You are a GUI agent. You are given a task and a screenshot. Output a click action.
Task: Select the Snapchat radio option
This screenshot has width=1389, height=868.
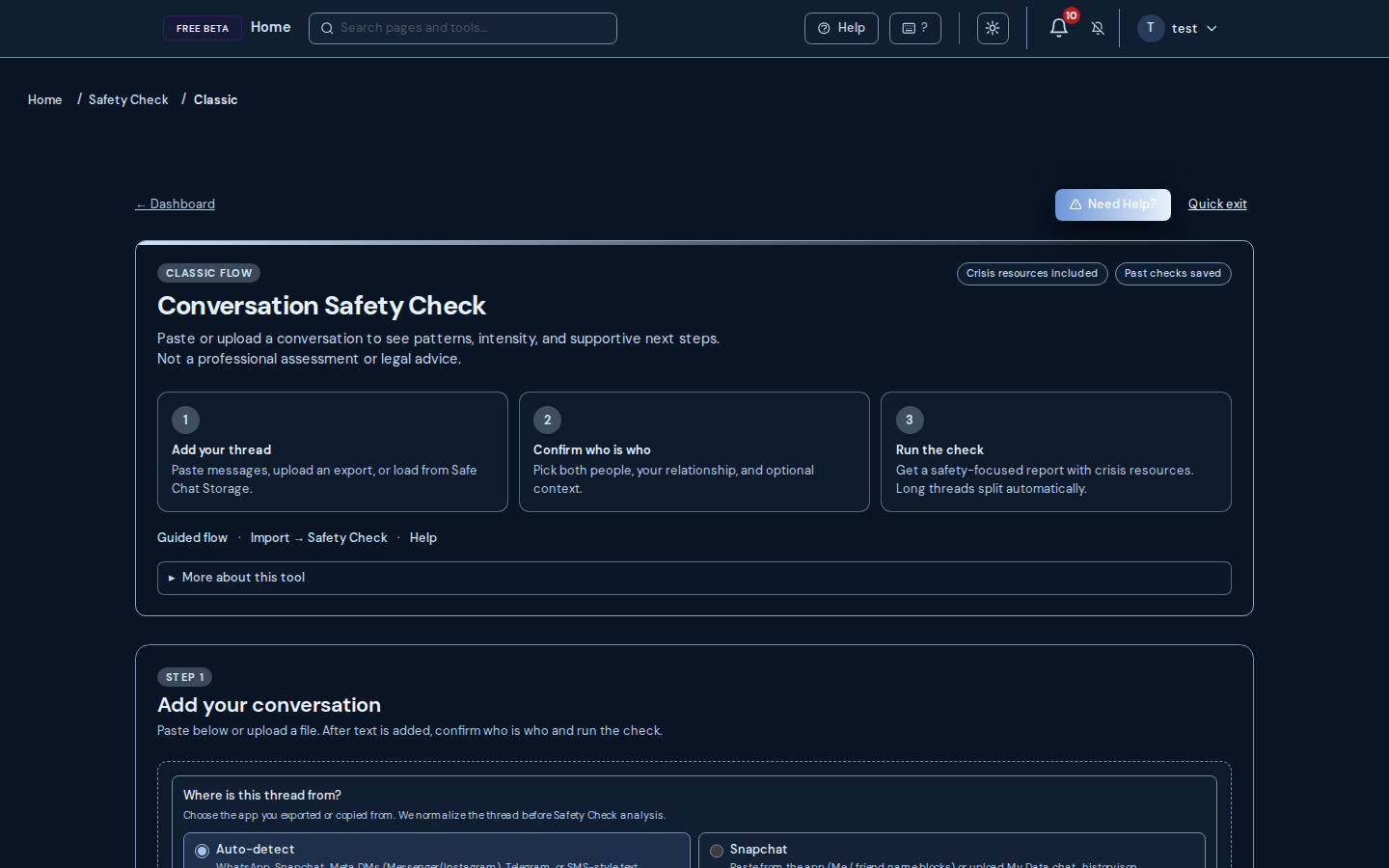click(716, 851)
